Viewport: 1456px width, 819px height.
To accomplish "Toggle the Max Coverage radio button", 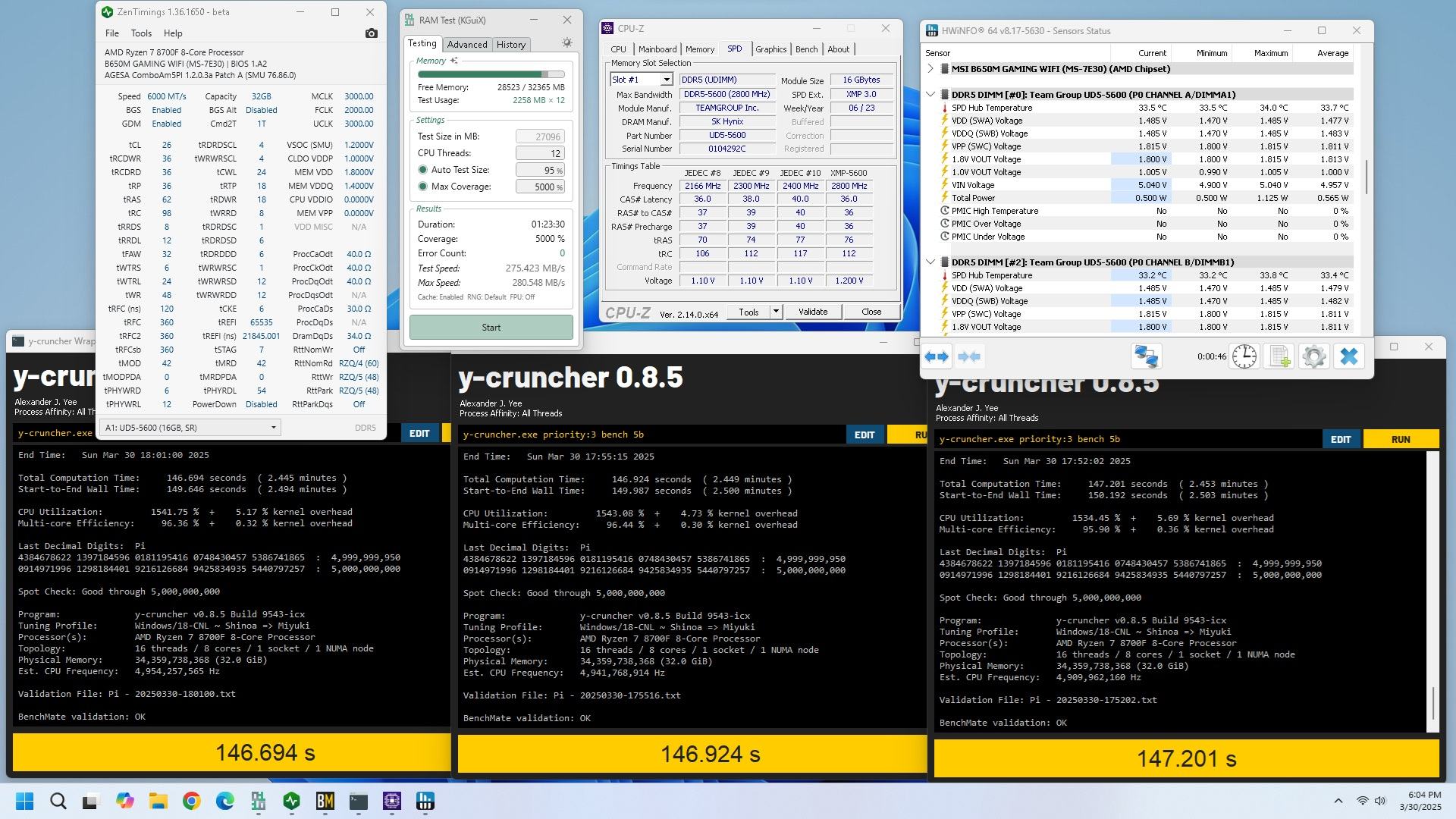I will click(423, 187).
